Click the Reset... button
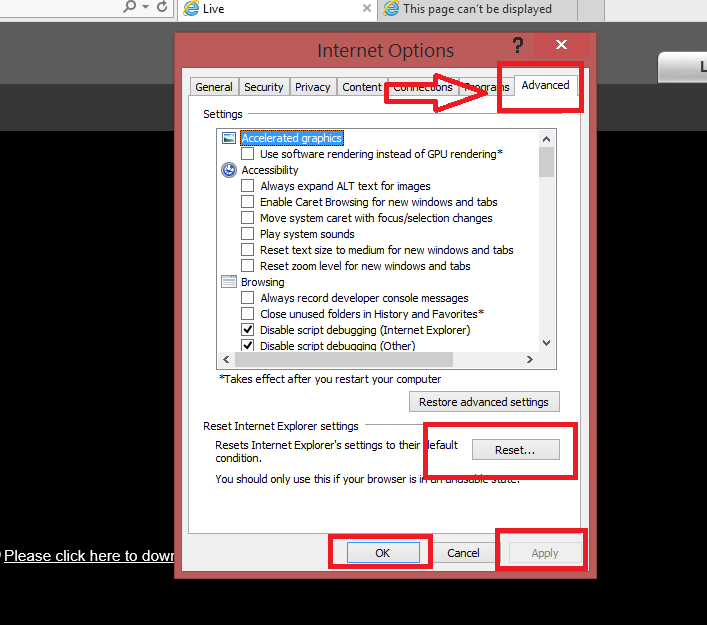Image resolution: width=707 pixels, height=625 pixels. coord(515,450)
